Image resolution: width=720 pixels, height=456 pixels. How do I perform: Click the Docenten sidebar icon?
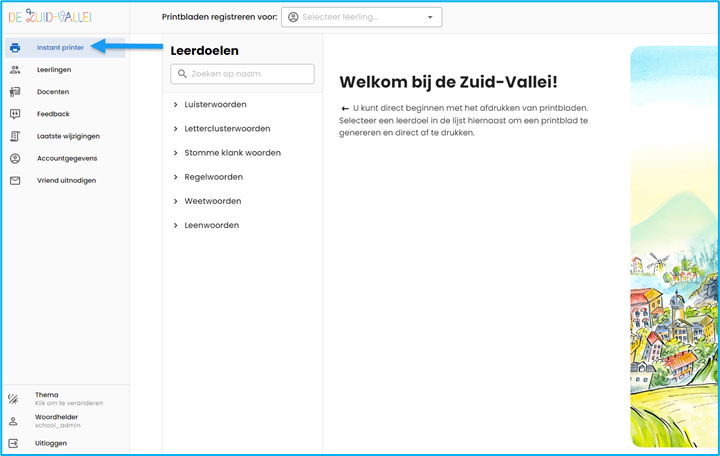(x=15, y=92)
